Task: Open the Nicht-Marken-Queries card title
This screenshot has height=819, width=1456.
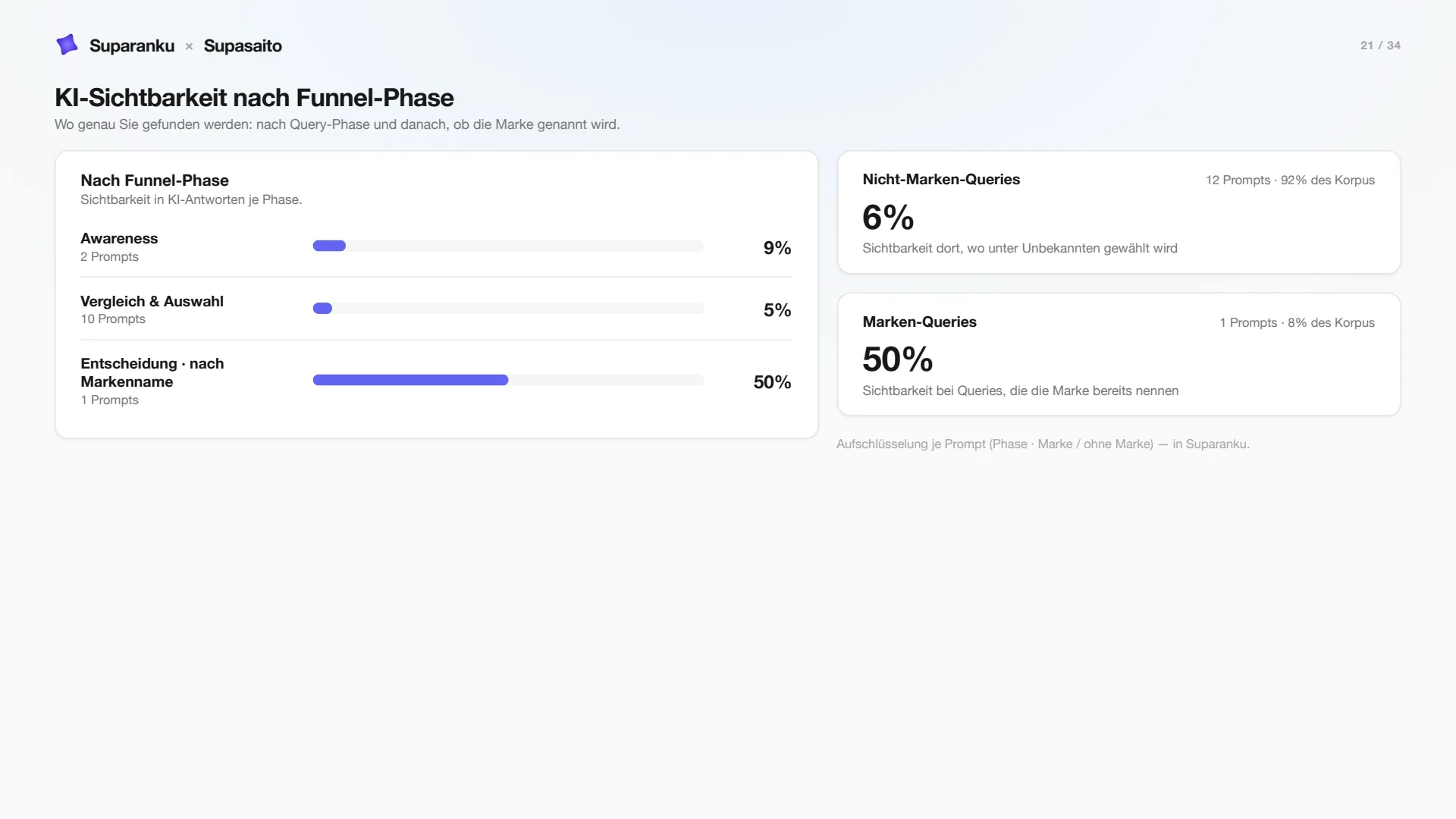Action: tap(941, 180)
